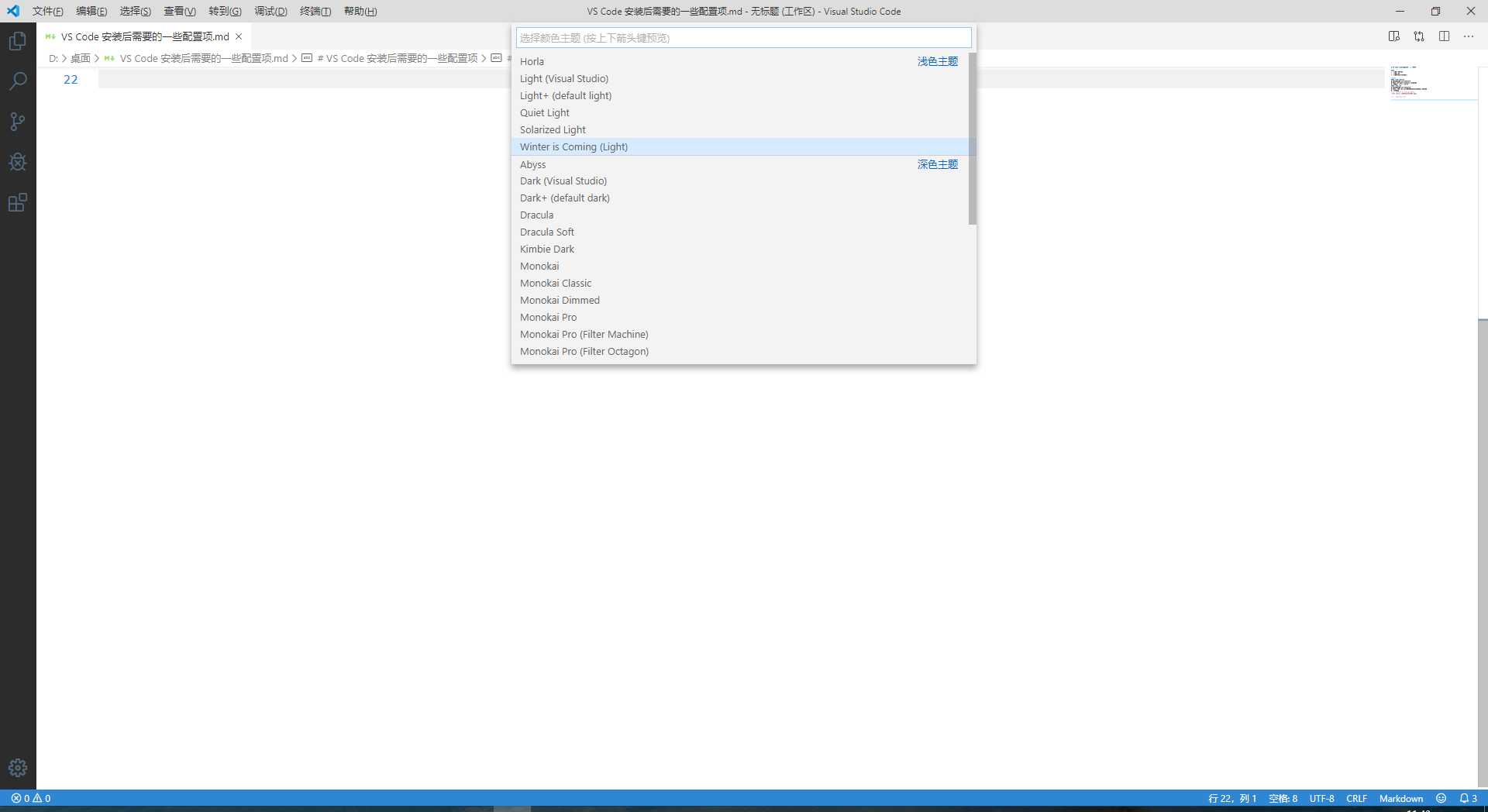Open the 选择(S) menu

pyautogui.click(x=135, y=11)
